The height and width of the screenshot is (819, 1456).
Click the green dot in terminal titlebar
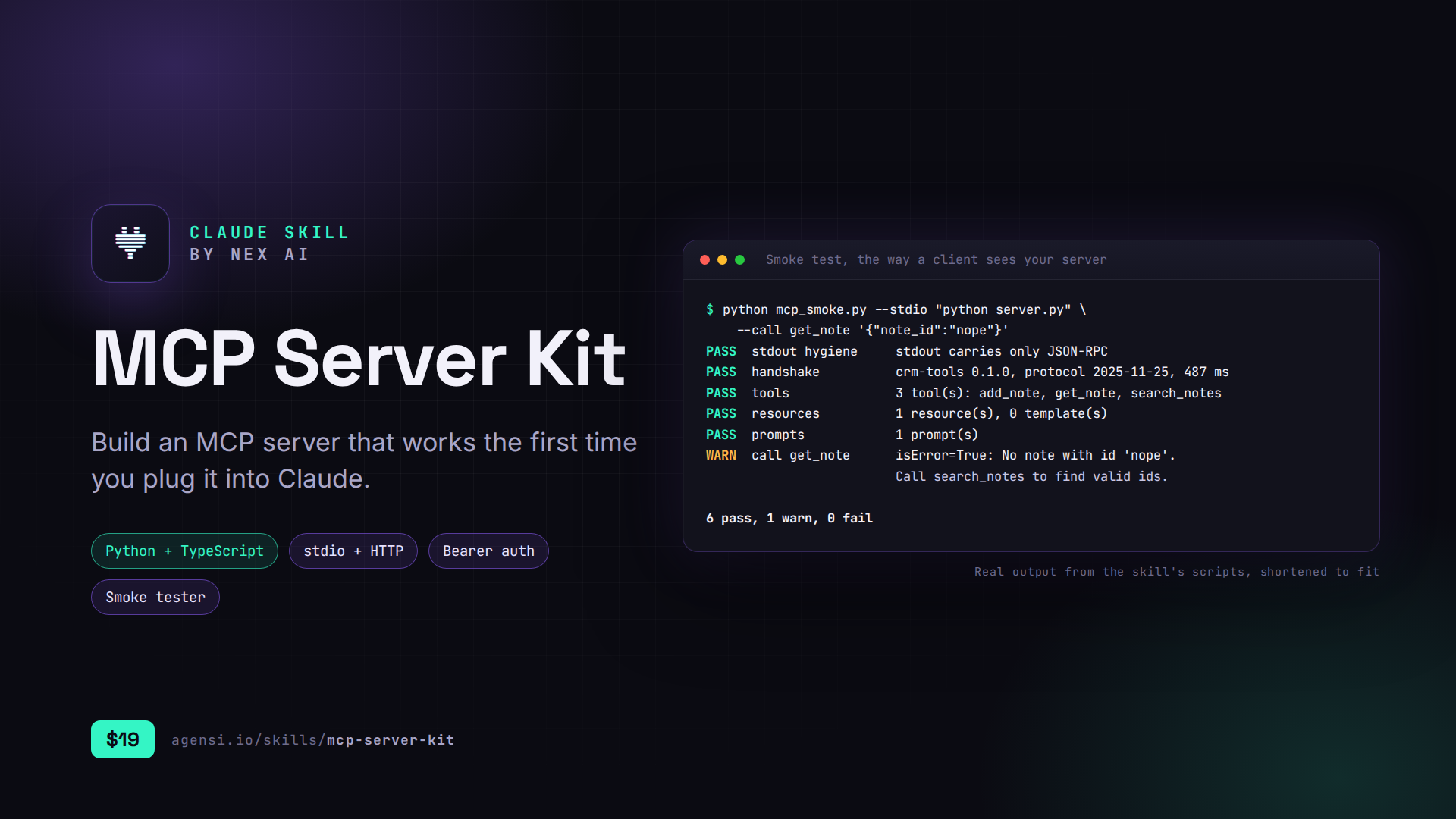(739, 259)
